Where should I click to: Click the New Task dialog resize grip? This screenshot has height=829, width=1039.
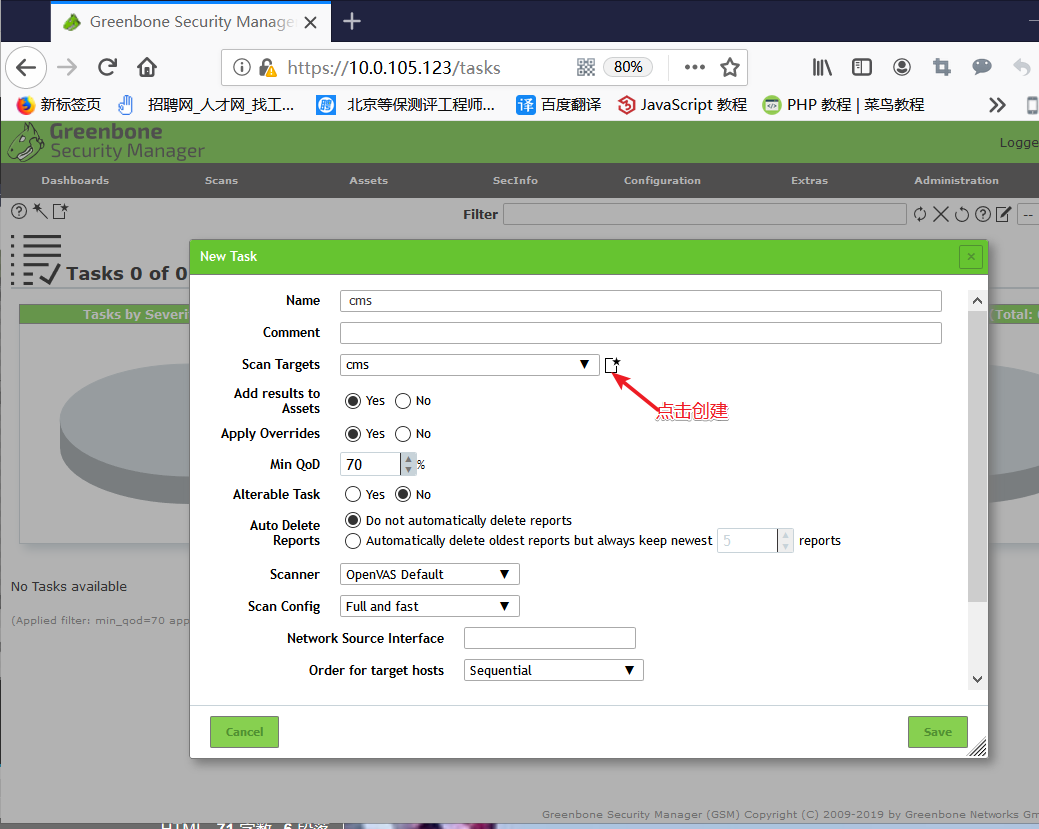(977, 747)
